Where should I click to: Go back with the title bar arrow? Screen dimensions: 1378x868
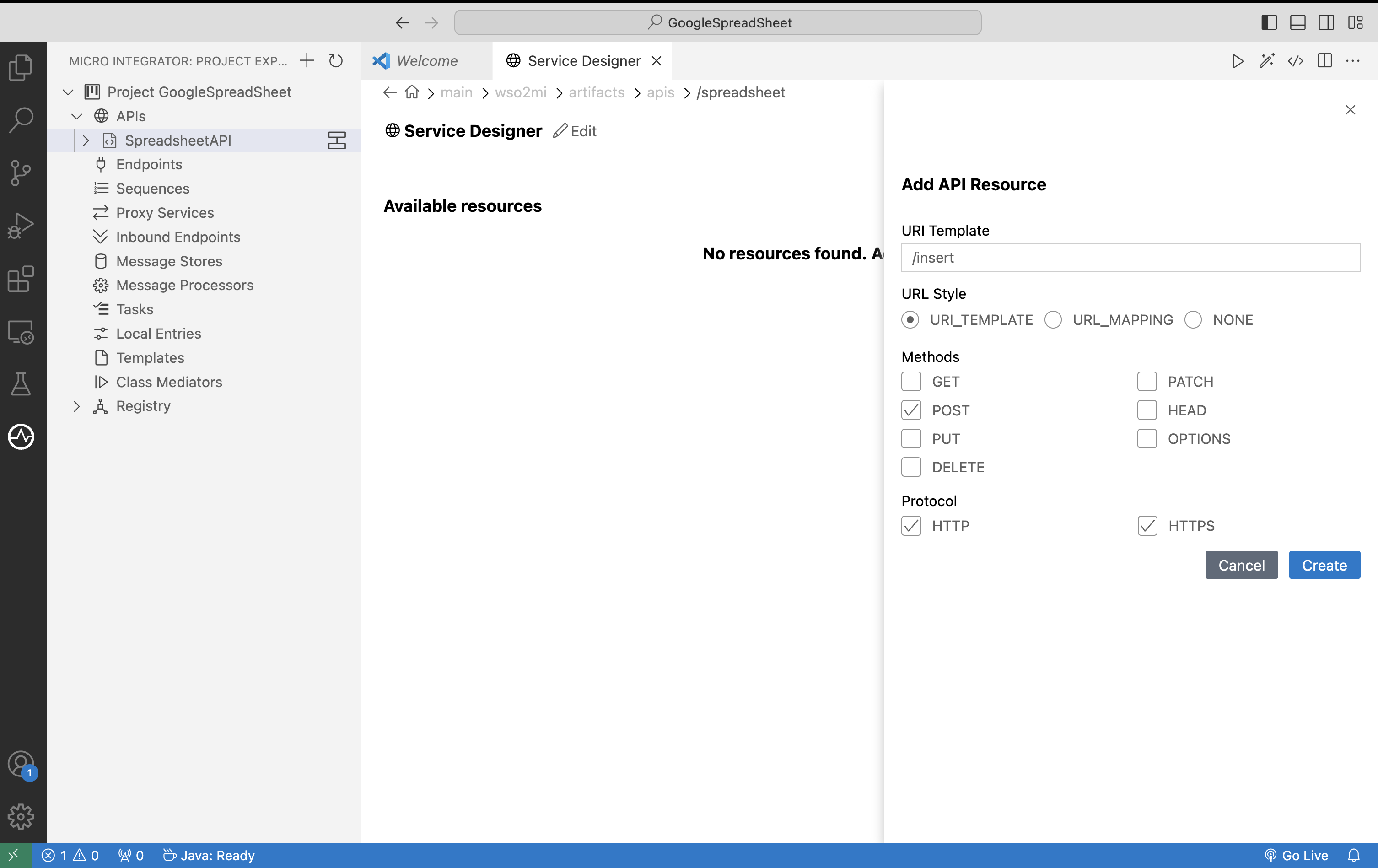click(x=402, y=22)
